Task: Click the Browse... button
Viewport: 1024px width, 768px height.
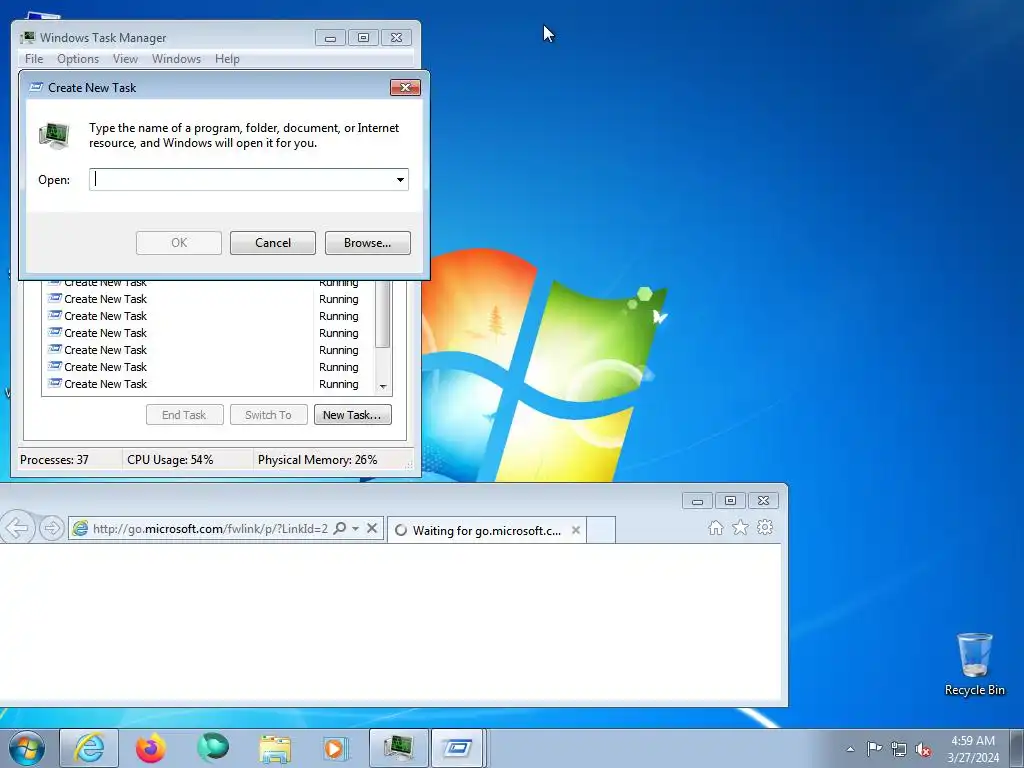Action: [368, 243]
